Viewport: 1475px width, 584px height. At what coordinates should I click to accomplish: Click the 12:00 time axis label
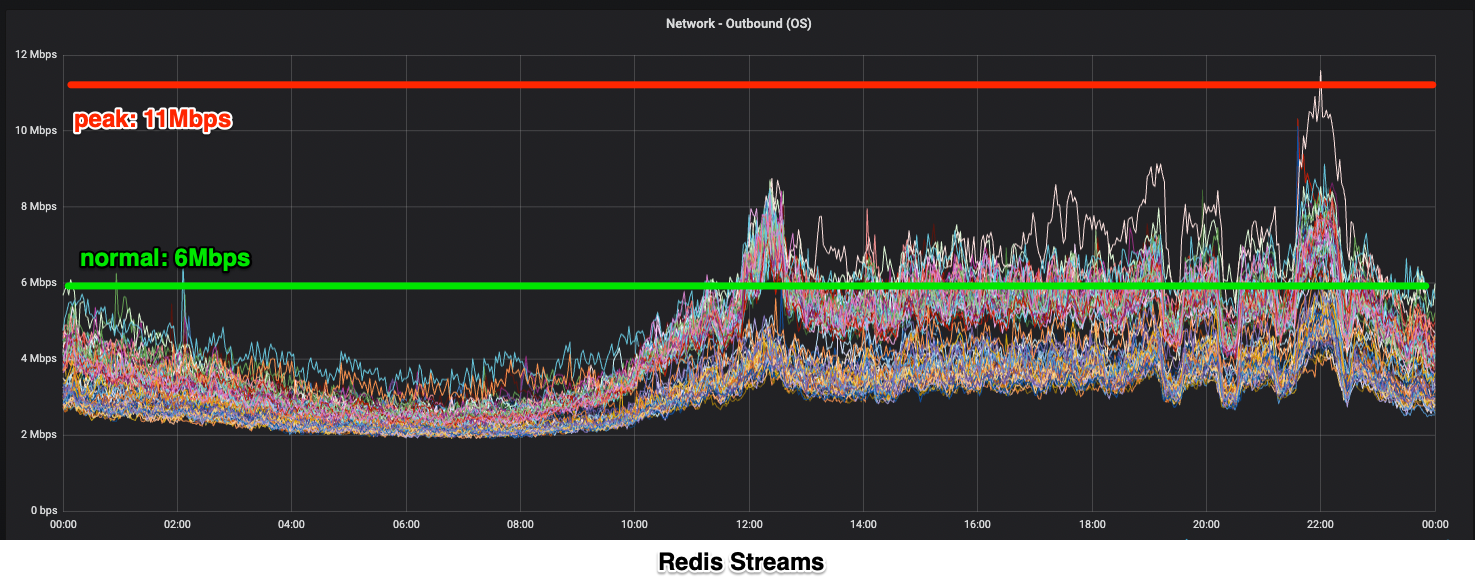[x=749, y=524]
